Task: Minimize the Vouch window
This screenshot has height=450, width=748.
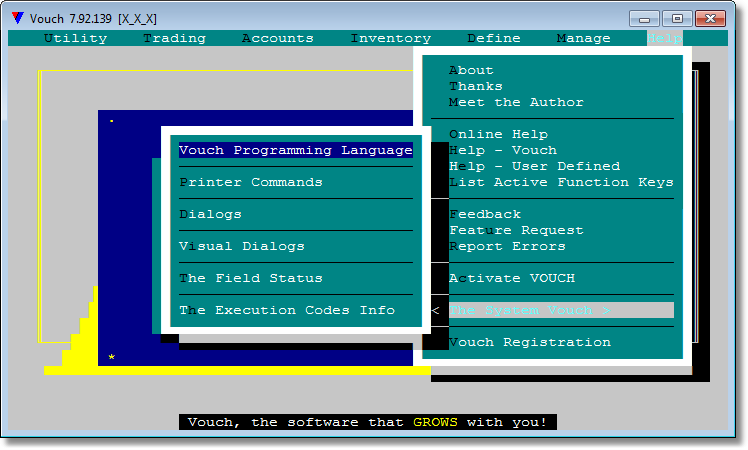Action: pyautogui.click(x=644, y=19)
